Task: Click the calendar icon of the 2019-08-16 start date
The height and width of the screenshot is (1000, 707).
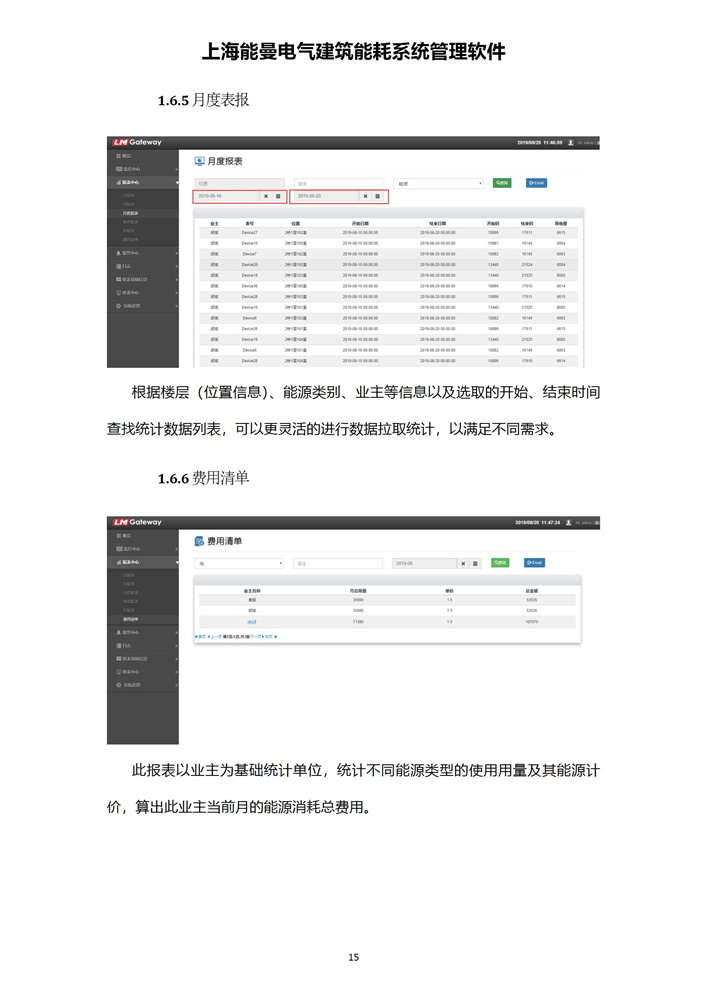Action: tap(278, 197)
